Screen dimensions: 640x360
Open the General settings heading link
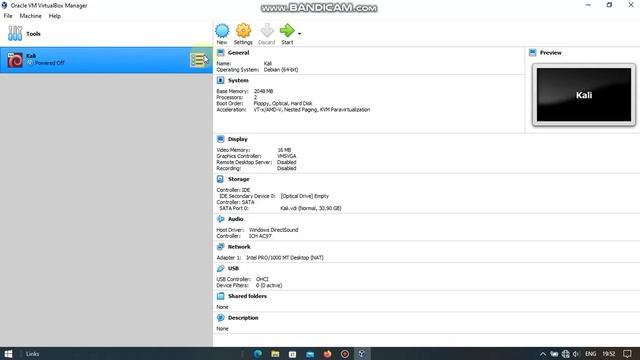click(x=238, y=53)
